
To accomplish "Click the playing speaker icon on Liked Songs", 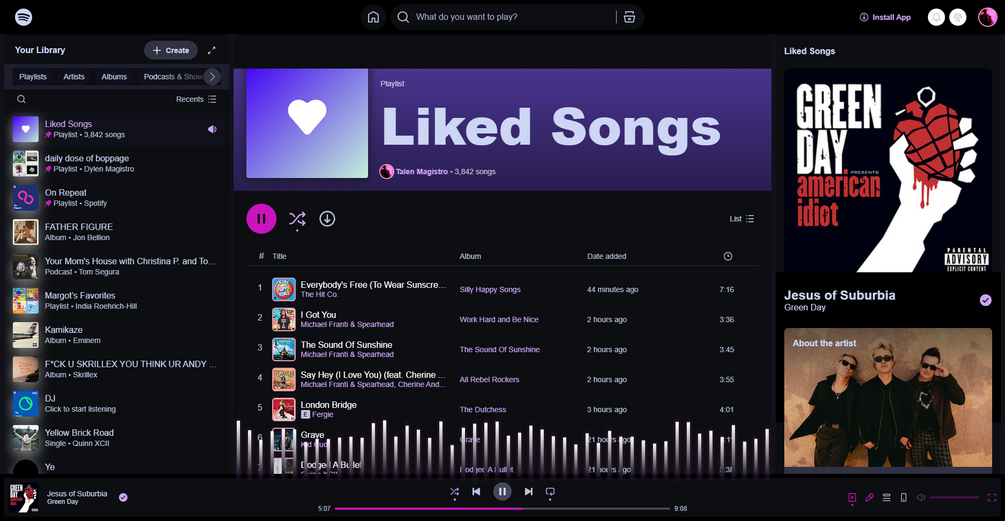I will (212, 129).
